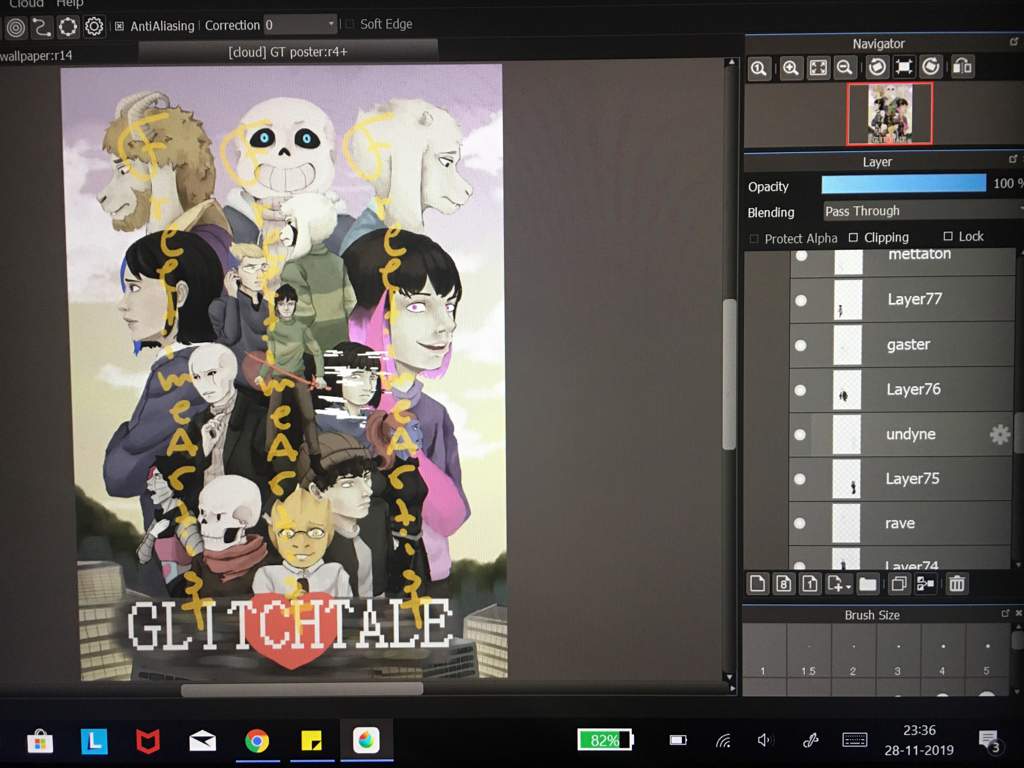1024x768 pixels.
Task: Hide the Layer77 layer
Action: 801,300
